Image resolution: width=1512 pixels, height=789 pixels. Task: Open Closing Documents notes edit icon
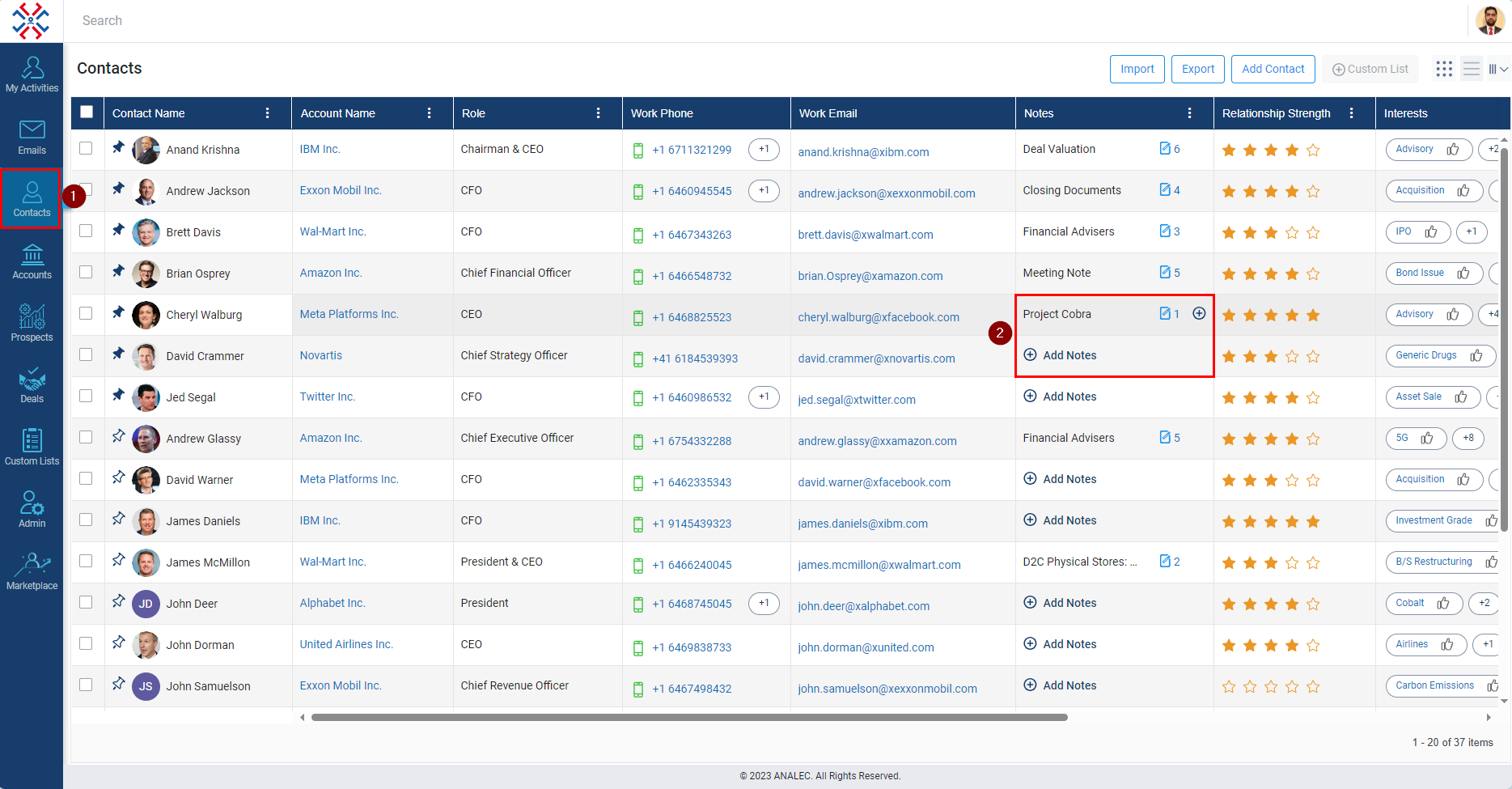tap(1165, 189)
